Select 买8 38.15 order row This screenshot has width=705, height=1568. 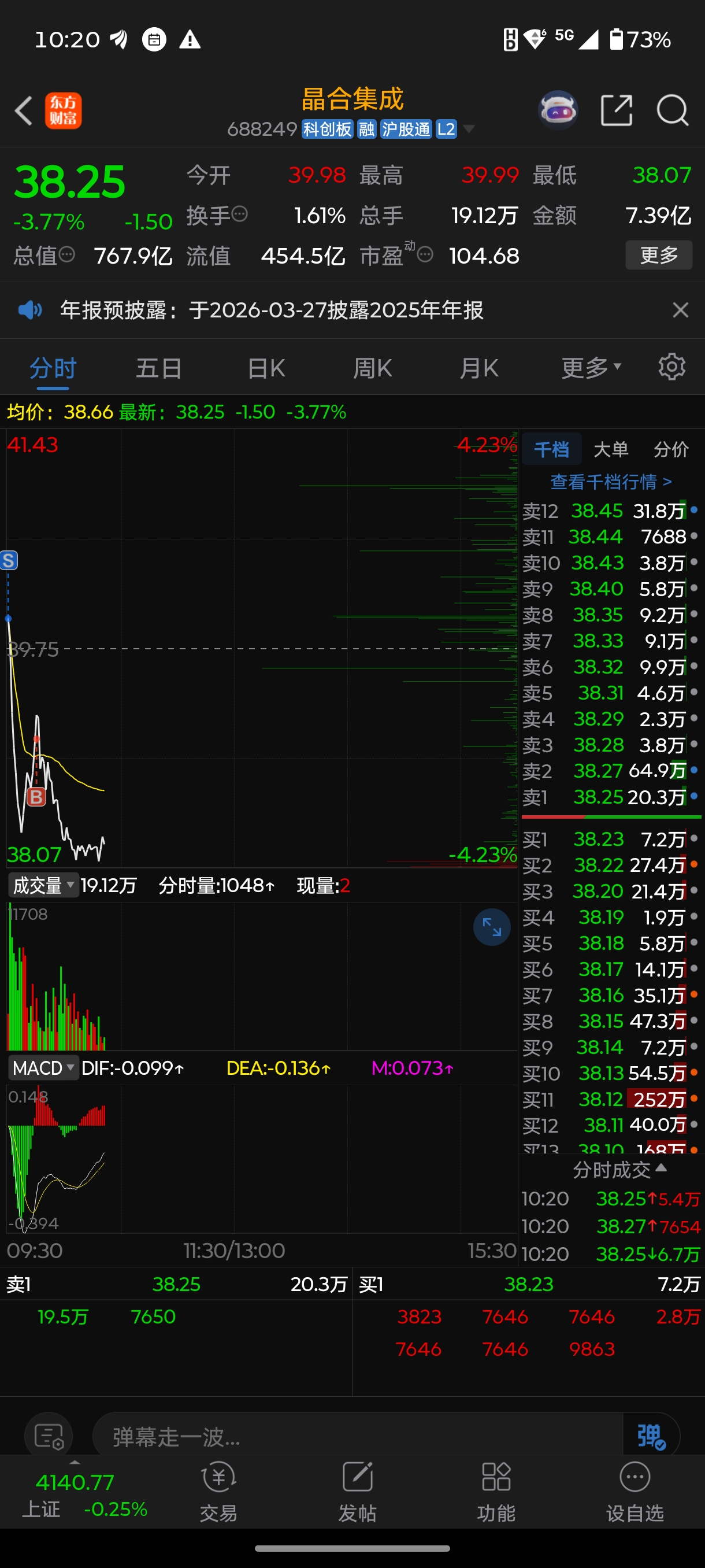pyautogui.click(x=611, y=1021)
